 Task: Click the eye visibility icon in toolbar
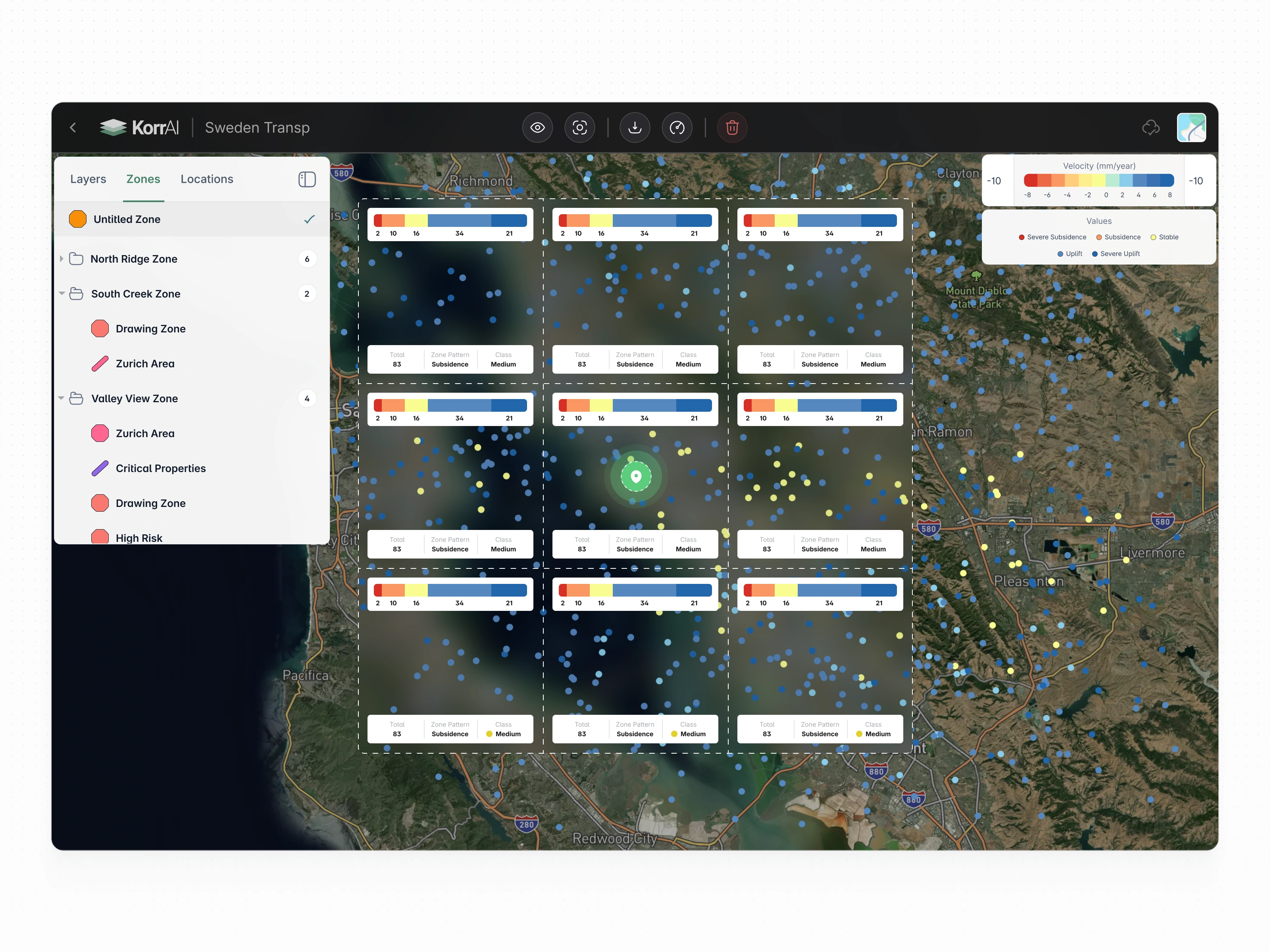(x=537, y=127)
